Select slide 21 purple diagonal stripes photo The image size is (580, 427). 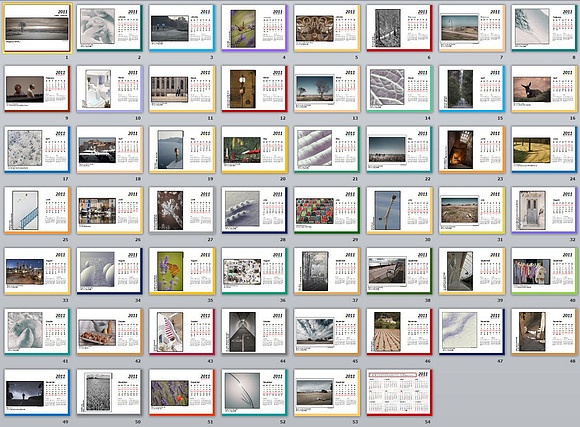click(327, 149)
